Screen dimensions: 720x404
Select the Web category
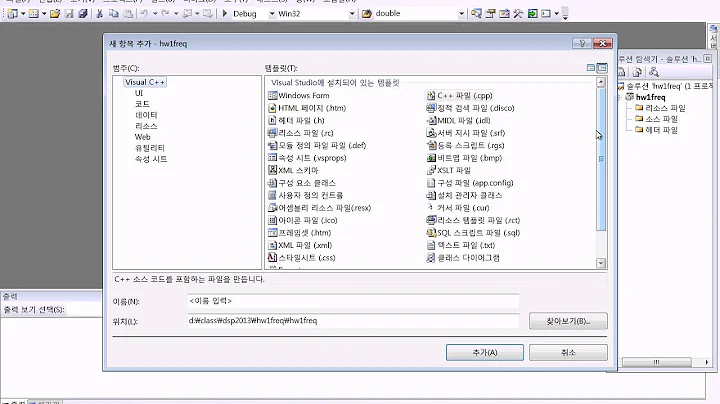click(x=142, y=137)
